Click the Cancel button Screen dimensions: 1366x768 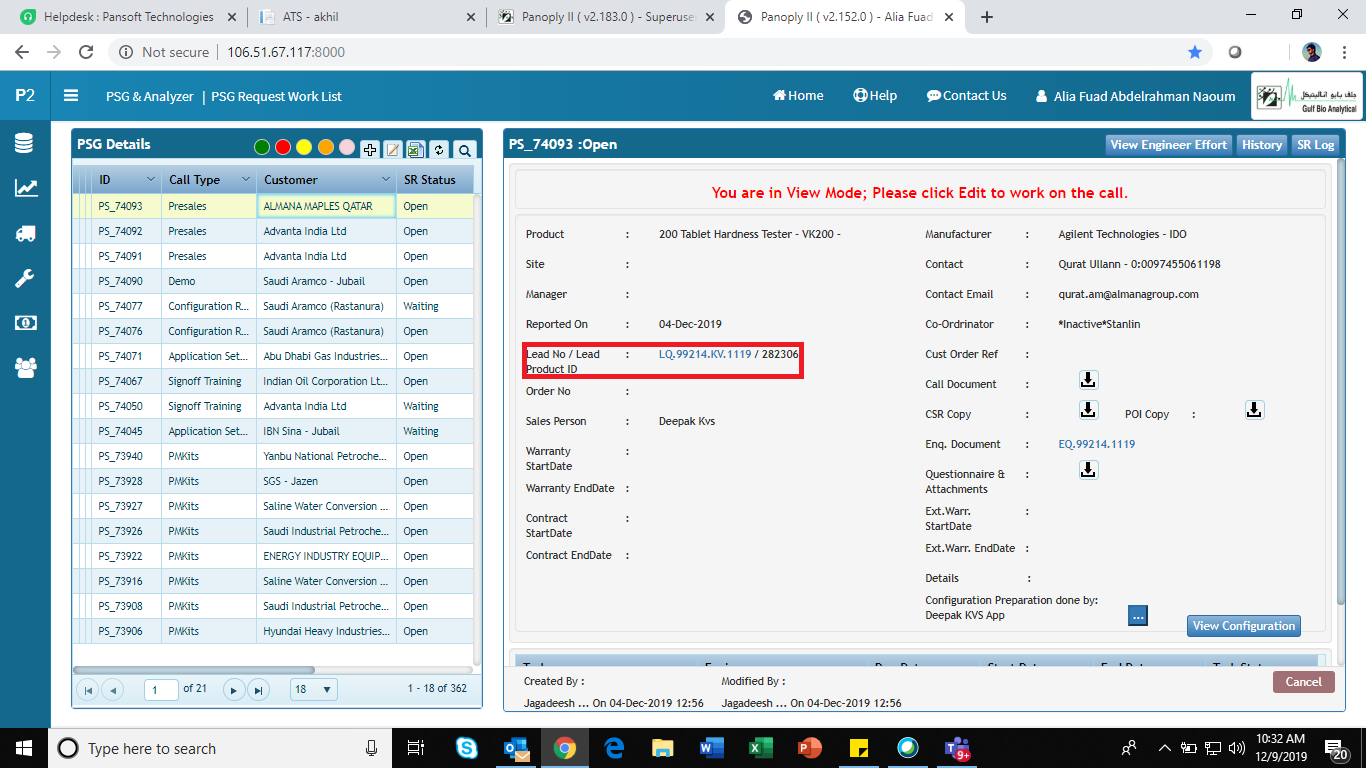(x=1303, y=682)
